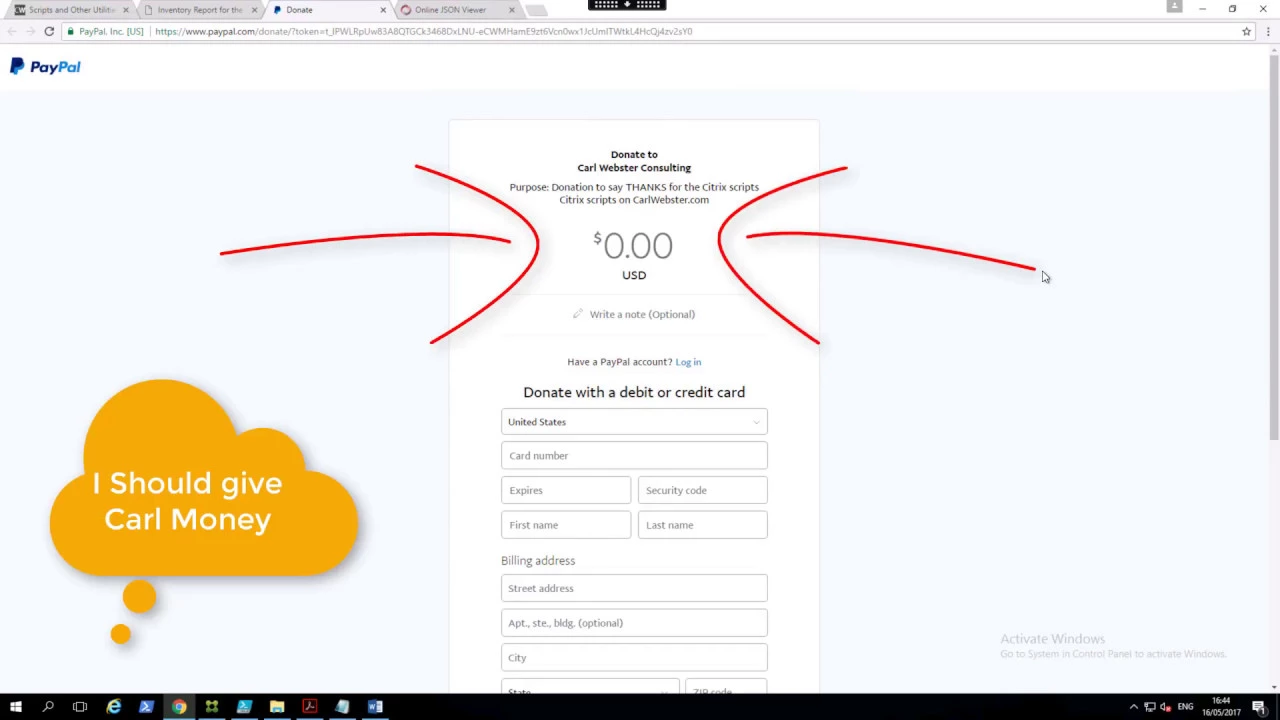Screen dimensions: 1280x720
Task: Focus the Last name field
Action: [x=703, y=525]
